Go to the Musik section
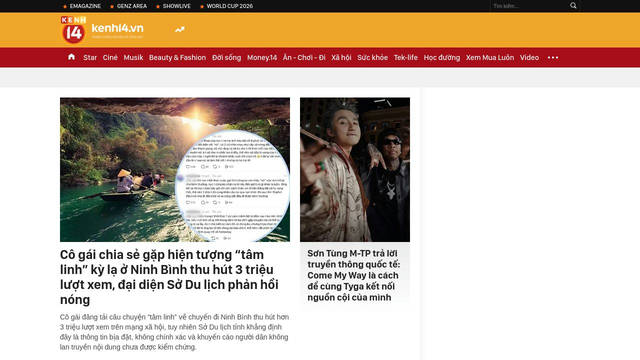 [133, 58]
